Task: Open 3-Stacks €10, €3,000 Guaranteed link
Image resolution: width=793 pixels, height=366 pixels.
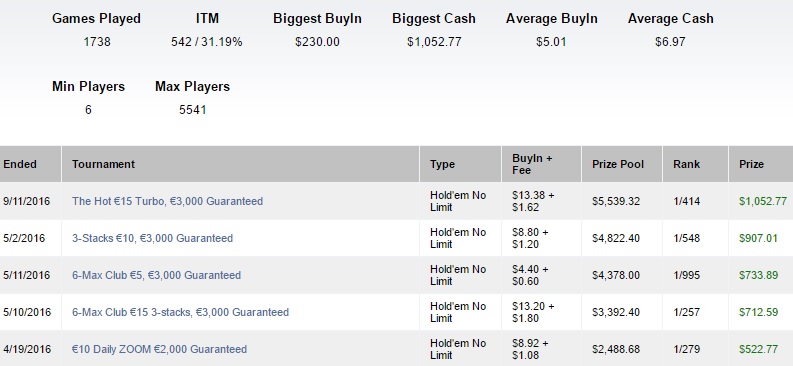Action: pyautogui.click(x=152, y=238)
